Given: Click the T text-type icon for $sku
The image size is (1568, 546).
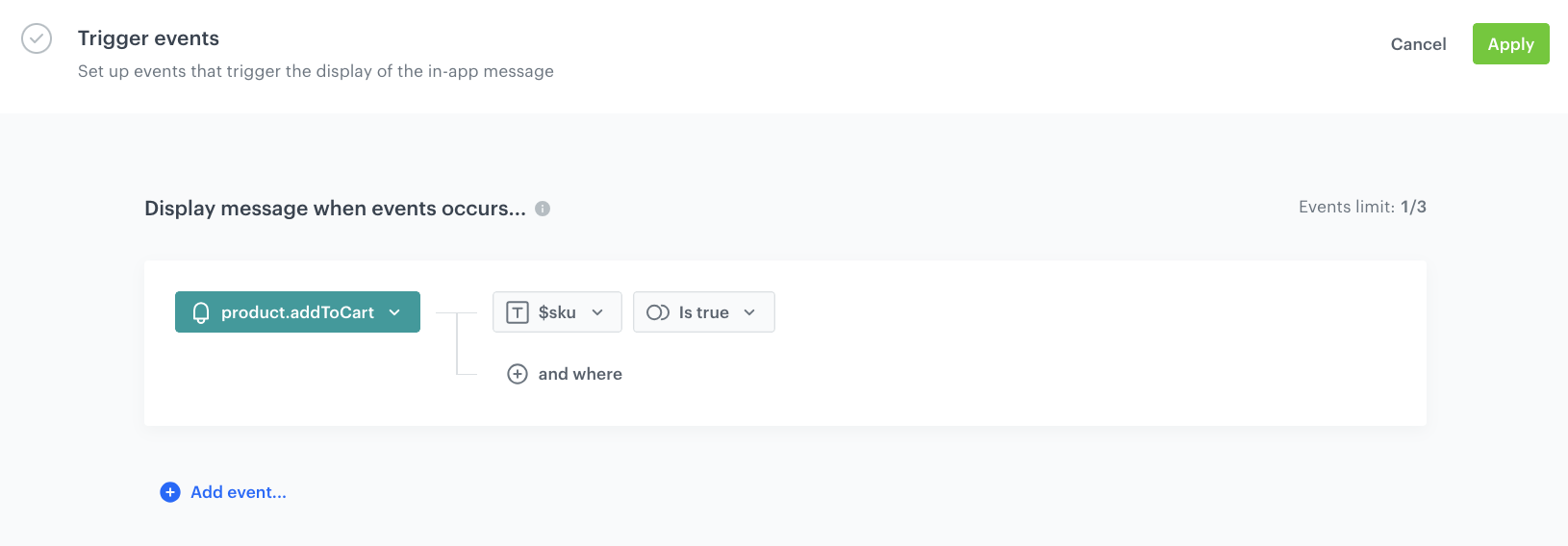Looking at the screenshot, I should coord(518,312).
